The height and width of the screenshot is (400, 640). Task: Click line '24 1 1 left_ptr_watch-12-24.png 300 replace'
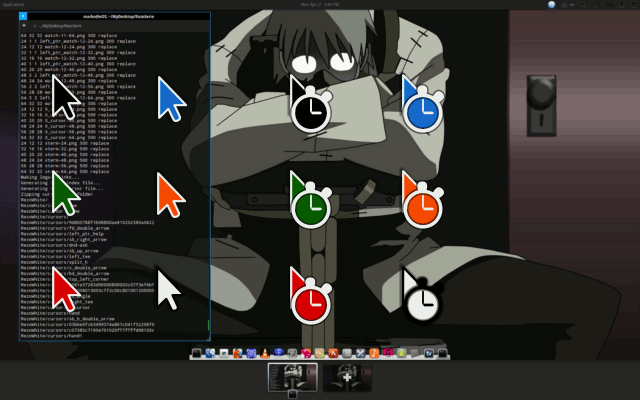coord(78,41)
